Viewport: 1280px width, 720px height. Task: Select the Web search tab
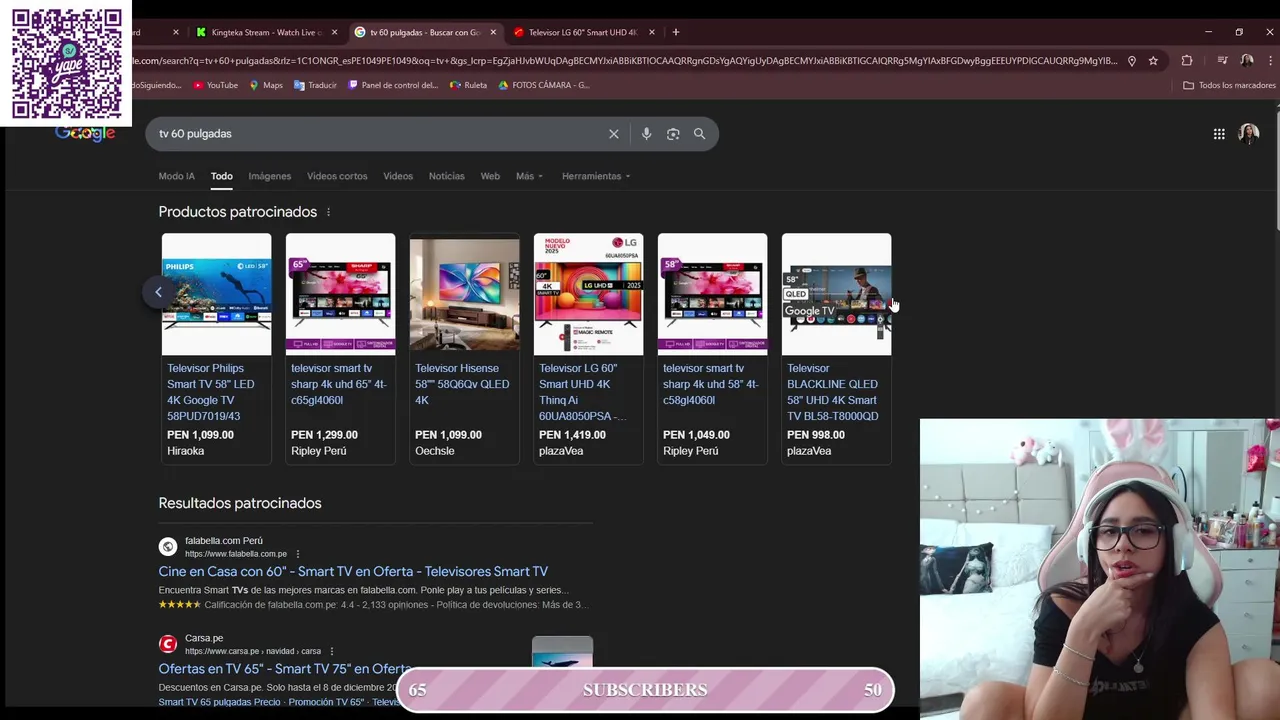pos(490,176)
